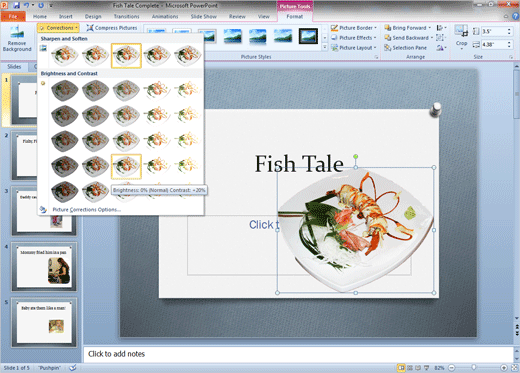The height and width of the screenshot is (373, 520).
Task: Click the picture height stepper up arrow
Action: coord(509,29)
